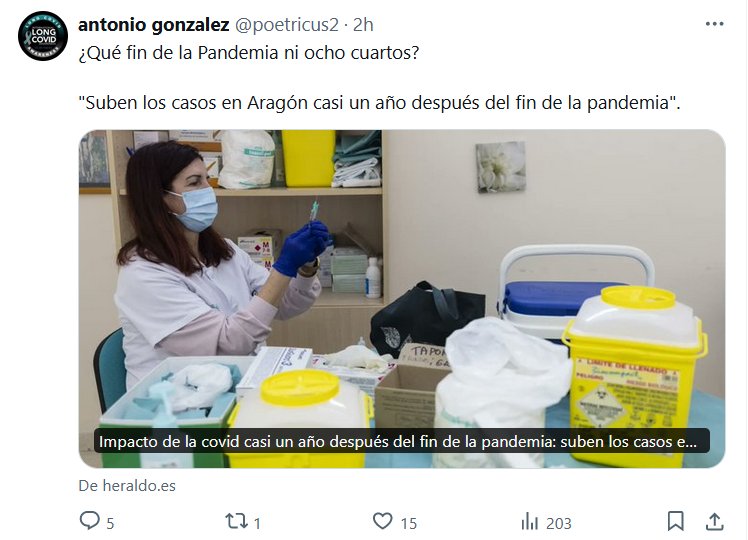Image resolution: width=748 pixels, height=540 pixels.
Task: View analytics bar chart icon
Action: tap(530, 521)
